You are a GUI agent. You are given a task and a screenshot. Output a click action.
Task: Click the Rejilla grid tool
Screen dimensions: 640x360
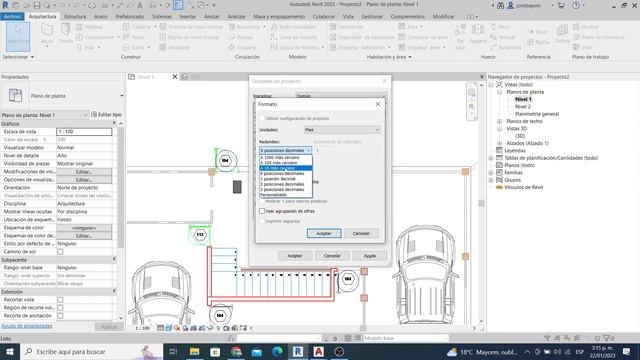coord(538,42)
